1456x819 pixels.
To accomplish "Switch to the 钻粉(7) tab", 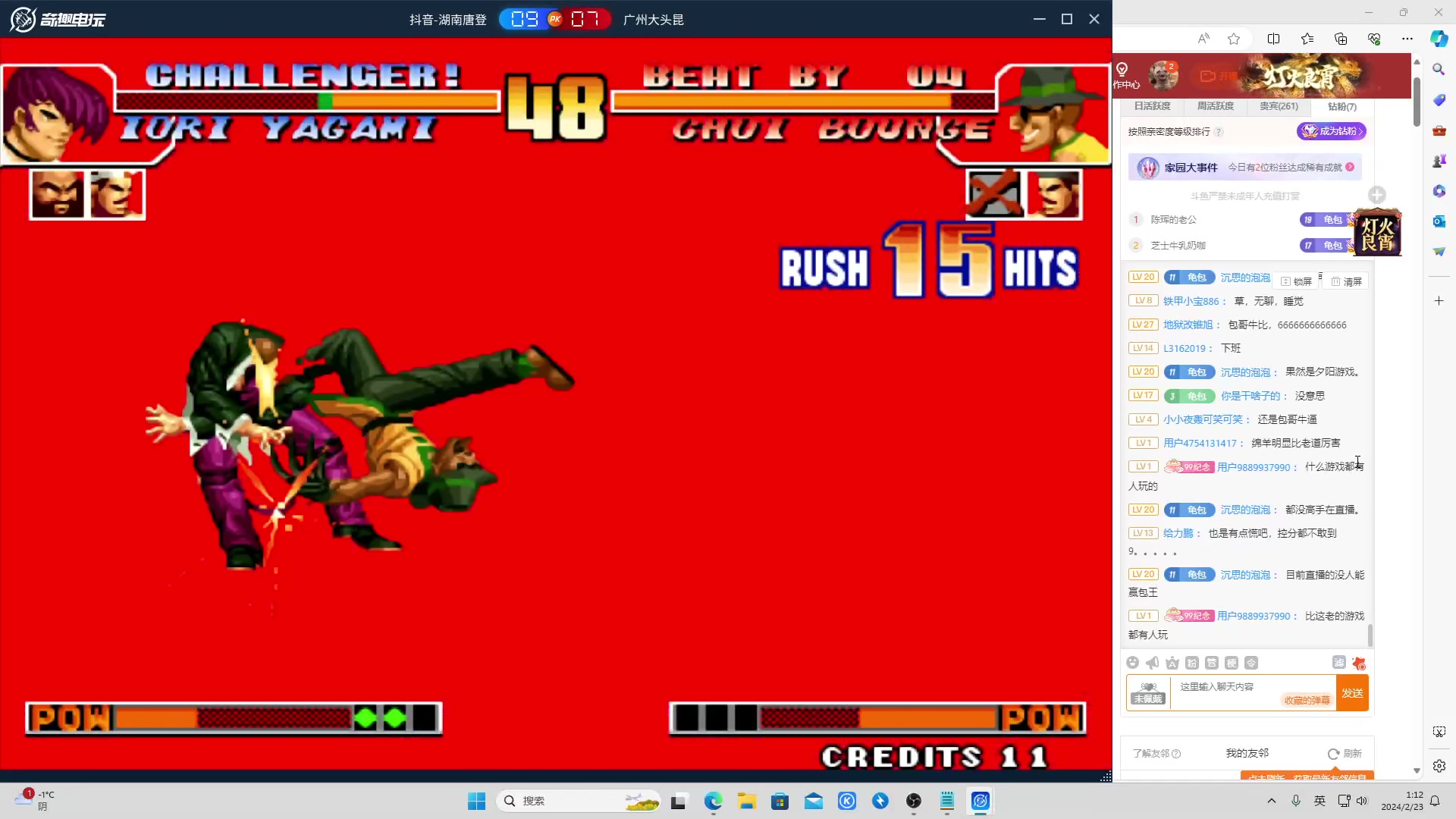I will 1342,107.
